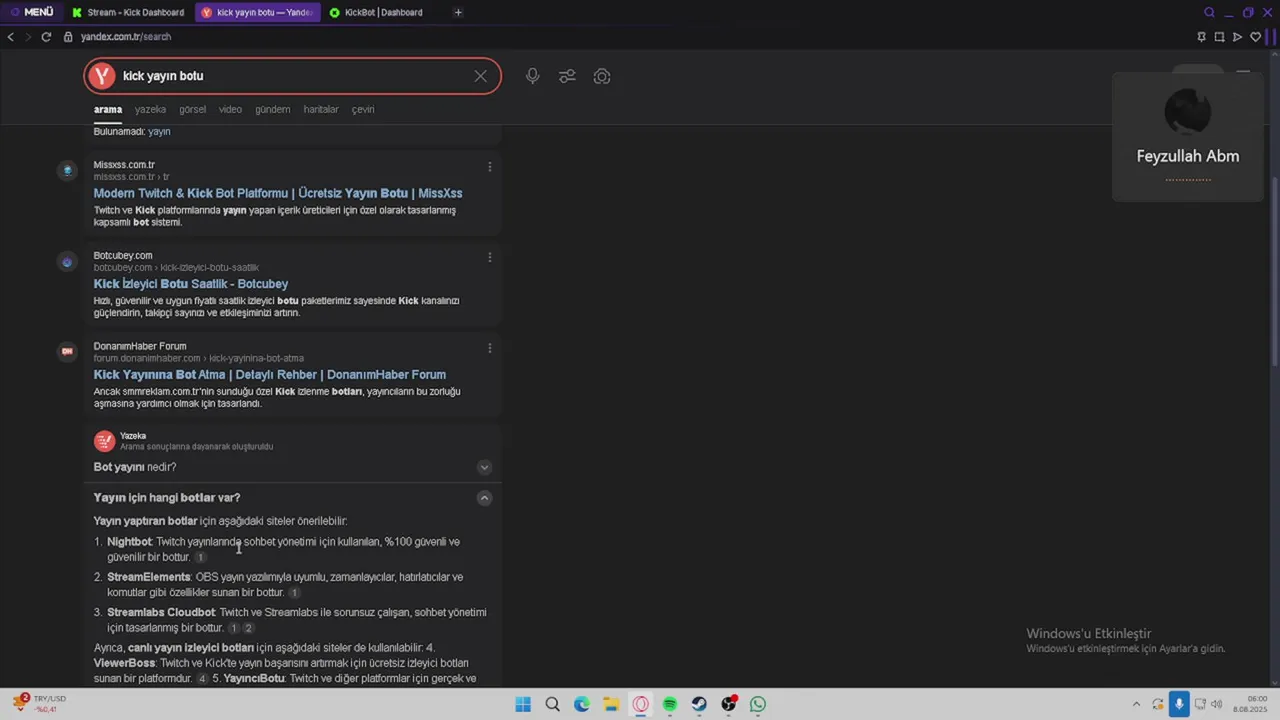
Task: Launch Microsoft Edge from taskbar
Action: click(582, 704)
